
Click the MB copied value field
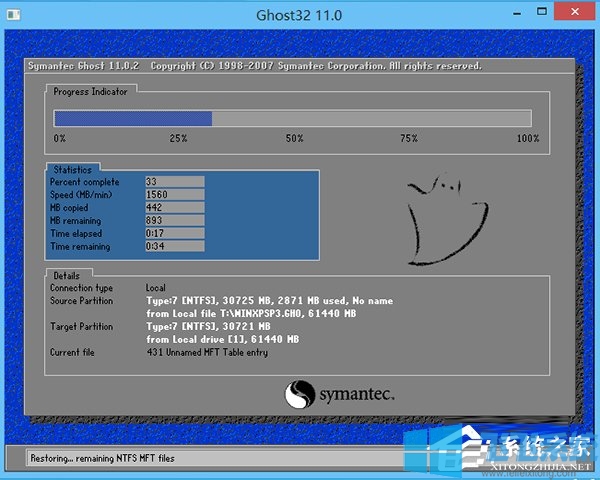pos(174,208)
